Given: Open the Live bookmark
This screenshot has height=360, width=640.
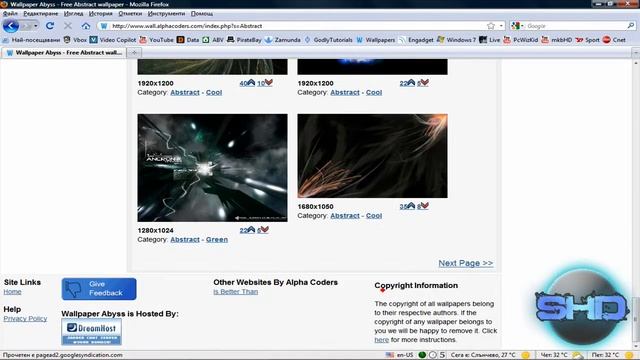Looking at the screenshot, I should pos(490,40).
